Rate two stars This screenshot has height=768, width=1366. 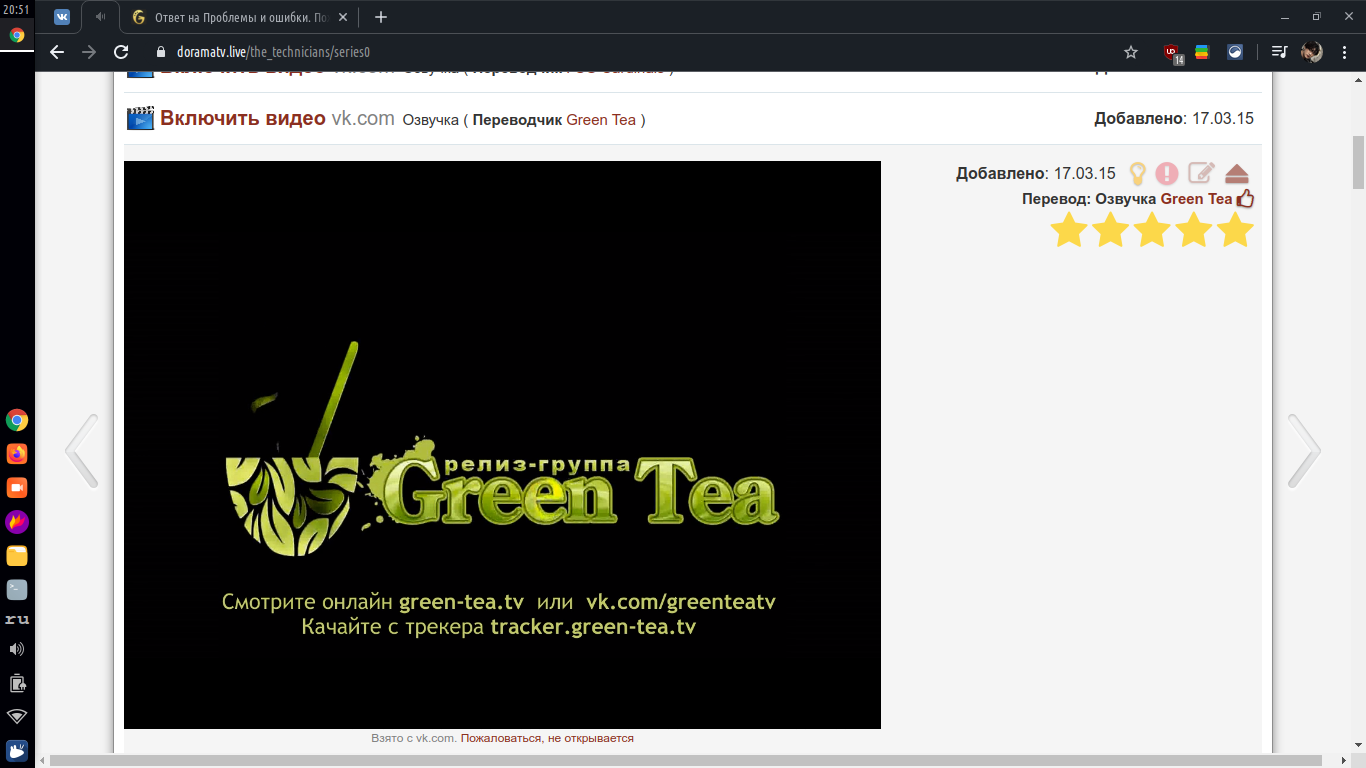1111,230
